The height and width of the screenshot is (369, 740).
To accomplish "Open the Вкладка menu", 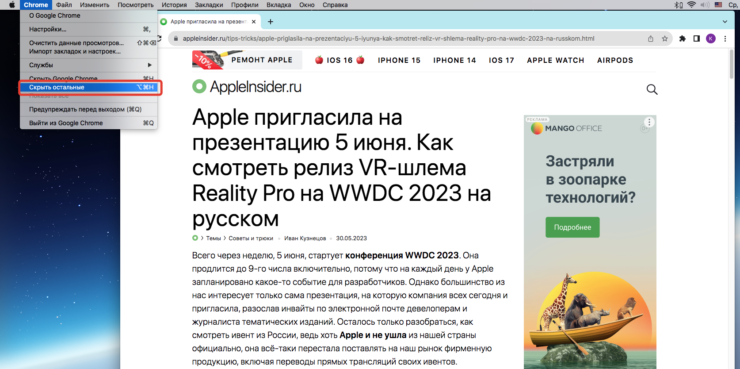I will pos(279,5).
